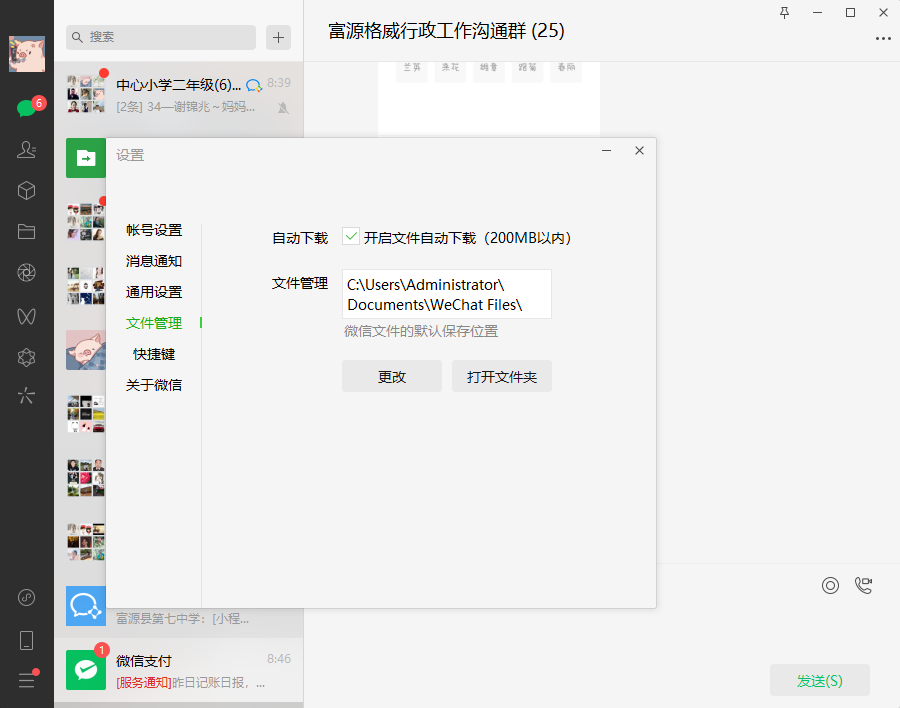Open the contacts icon in sidebar

pyautogui.click(x=26, y=149)
